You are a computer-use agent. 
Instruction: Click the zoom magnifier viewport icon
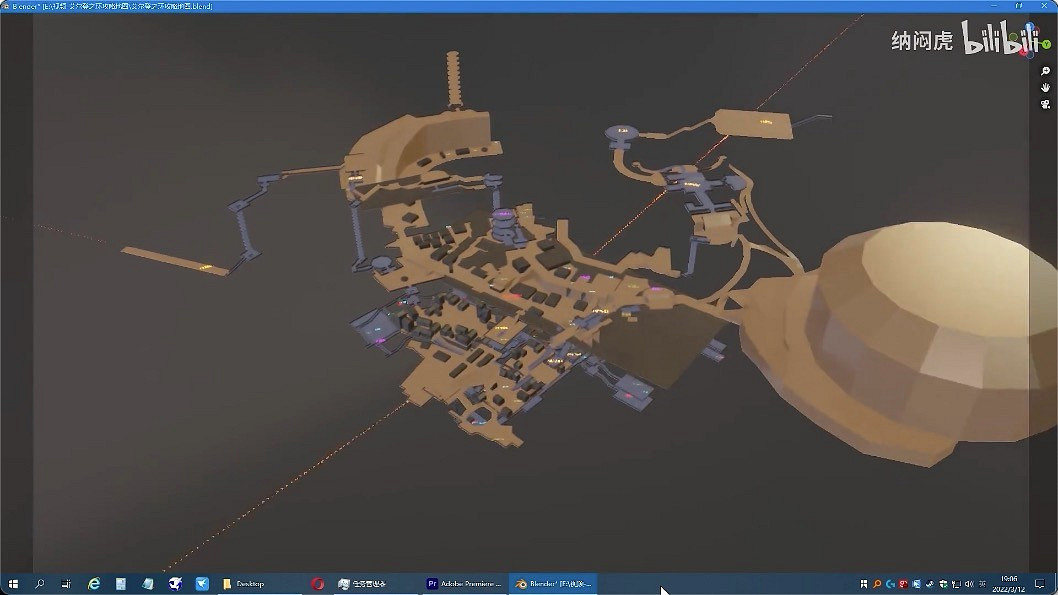[x=1045, y=72]
